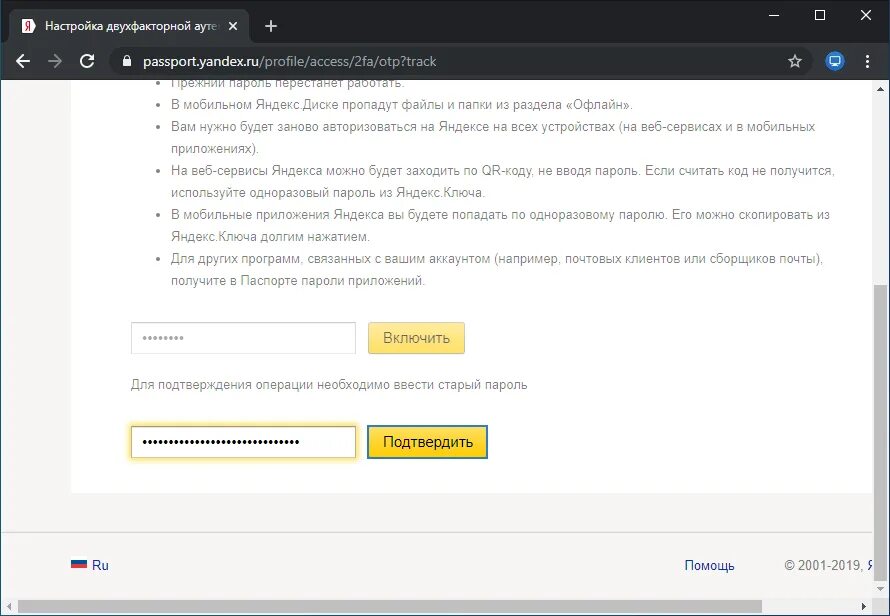Image resolution: width=890 pixels, height=616 pixels.
Task: Click the scroll up arrow
Action: point(880,89)
